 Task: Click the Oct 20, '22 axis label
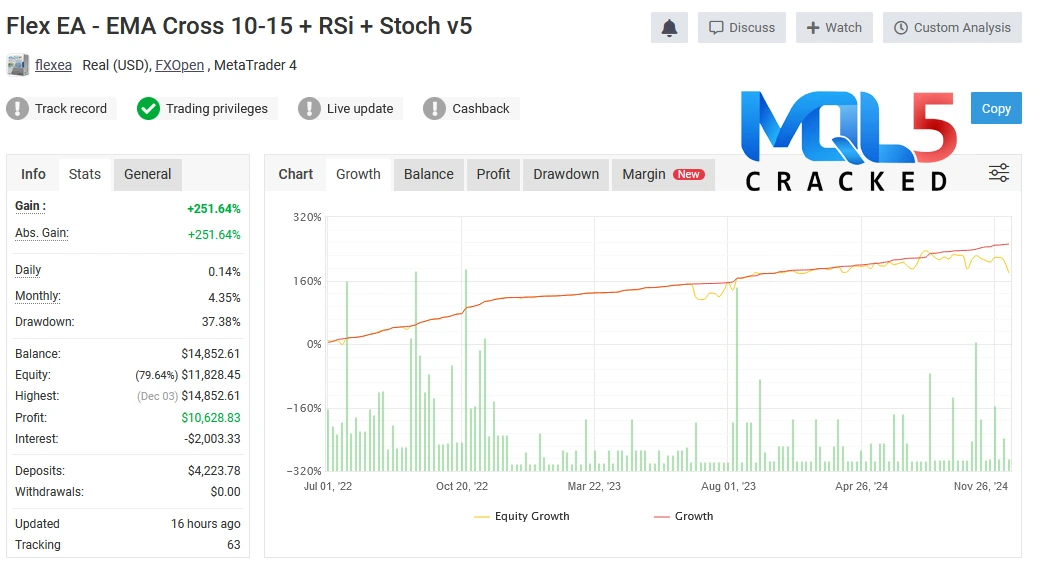[x=462, y=486]
